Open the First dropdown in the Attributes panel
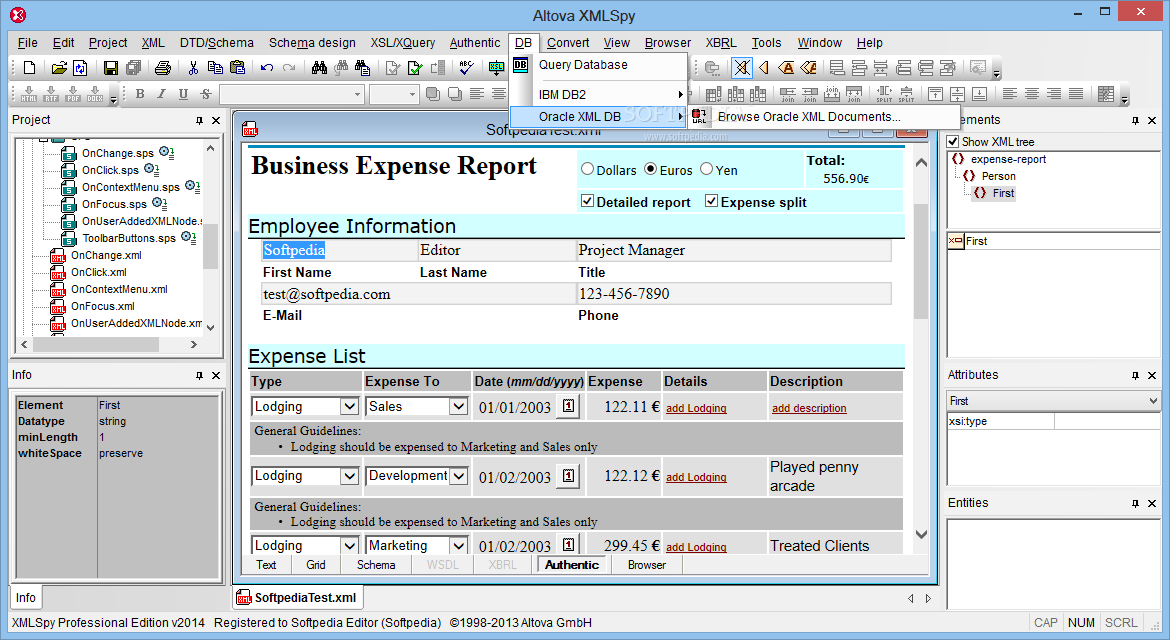 tap(1154, 401)
